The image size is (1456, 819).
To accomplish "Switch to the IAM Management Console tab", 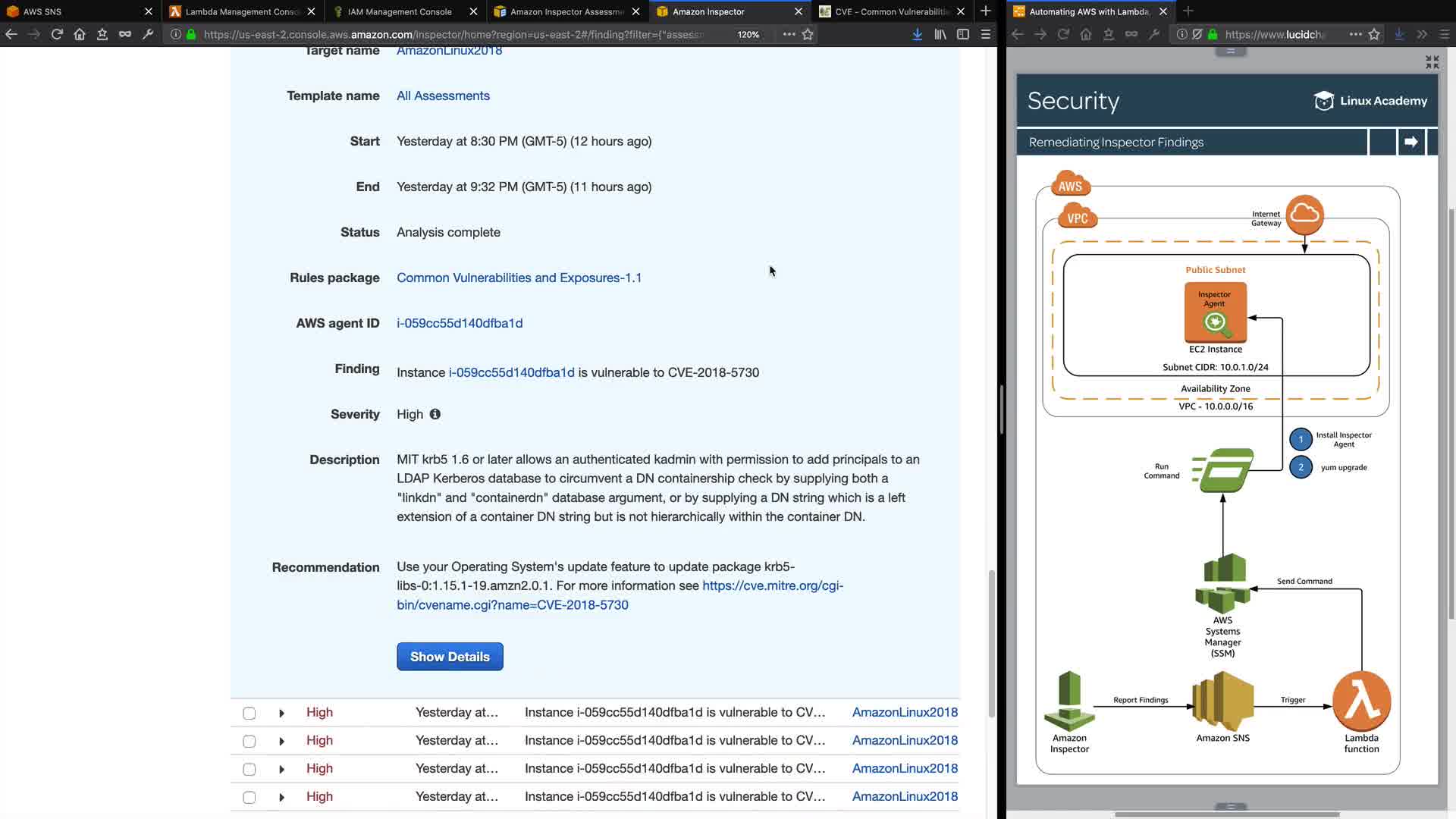I will pyautogui.click(x=399, y=11).
